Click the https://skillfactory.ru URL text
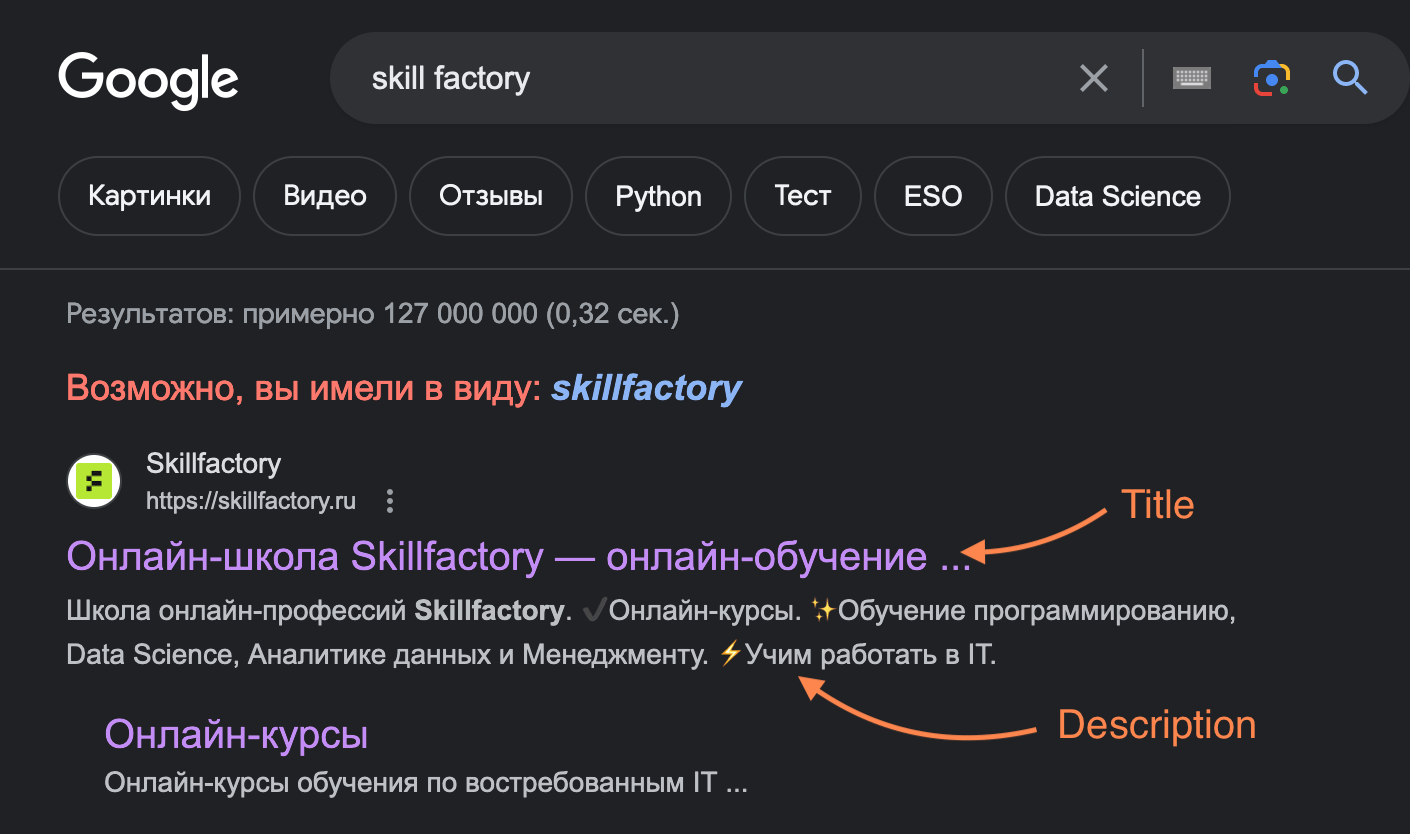 251,501
